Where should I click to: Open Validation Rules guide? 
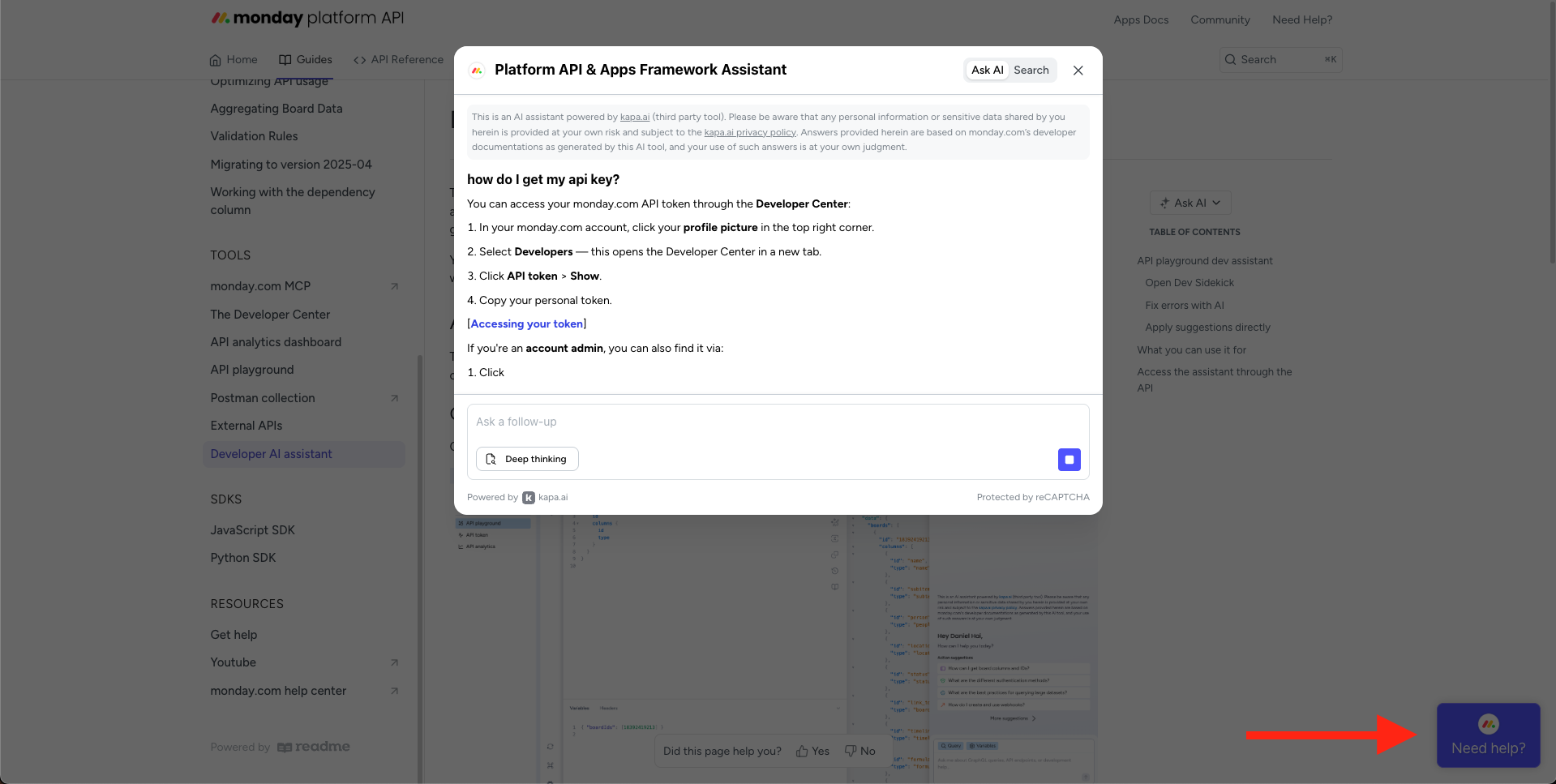[x=254, y=136]
